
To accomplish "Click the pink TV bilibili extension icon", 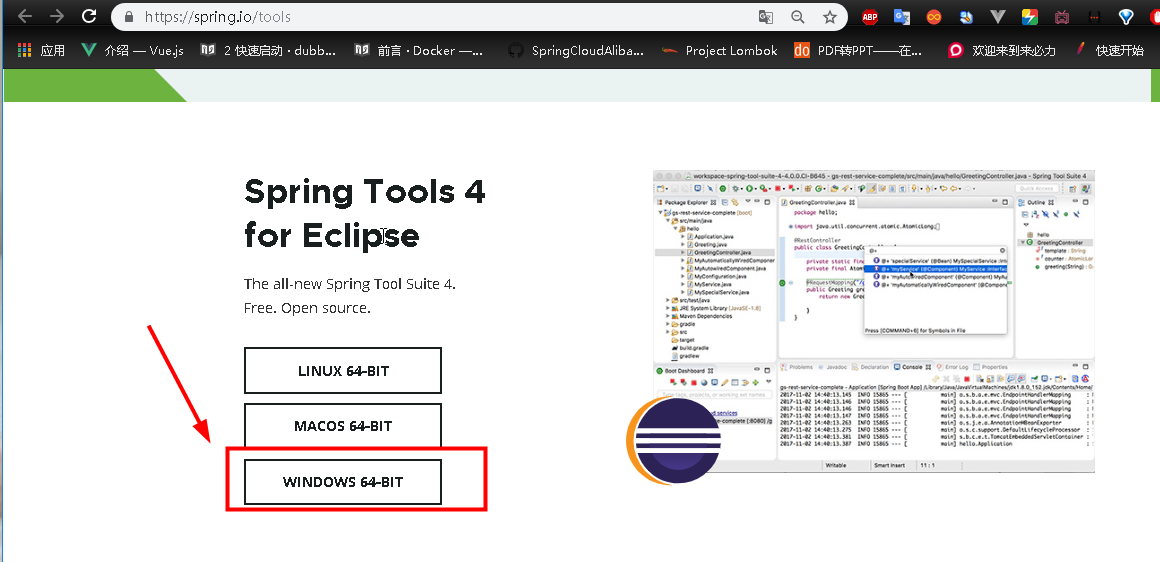I will point(1062,17).
